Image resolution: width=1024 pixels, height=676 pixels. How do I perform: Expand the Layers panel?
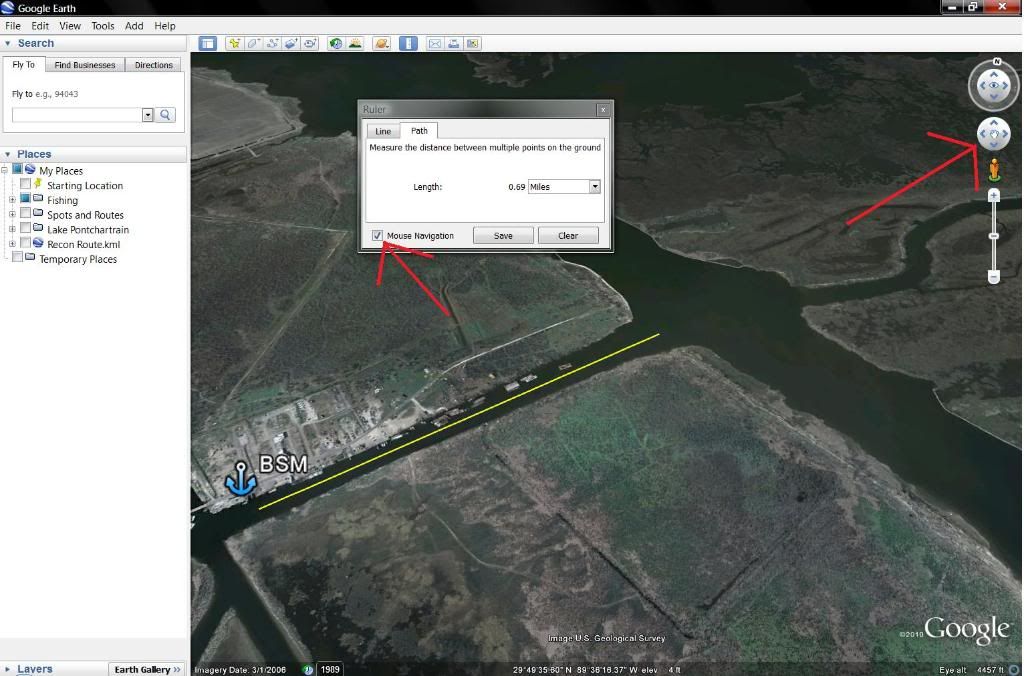pyautogui.click(x=8, y=669)
